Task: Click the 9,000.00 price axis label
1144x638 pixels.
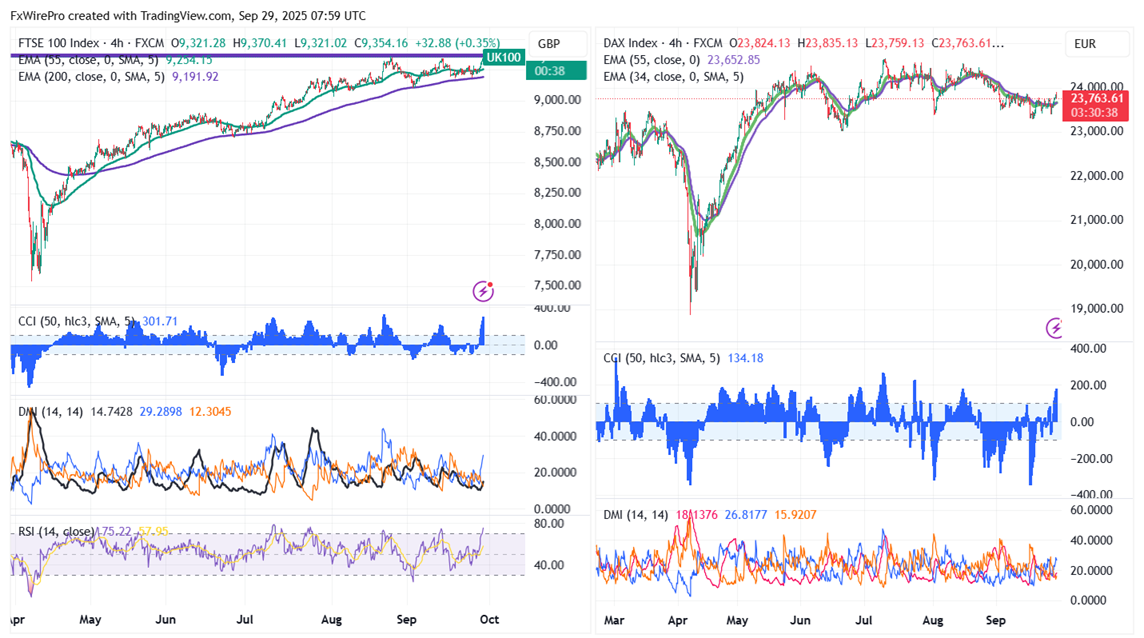Action: tap(557, 100)
